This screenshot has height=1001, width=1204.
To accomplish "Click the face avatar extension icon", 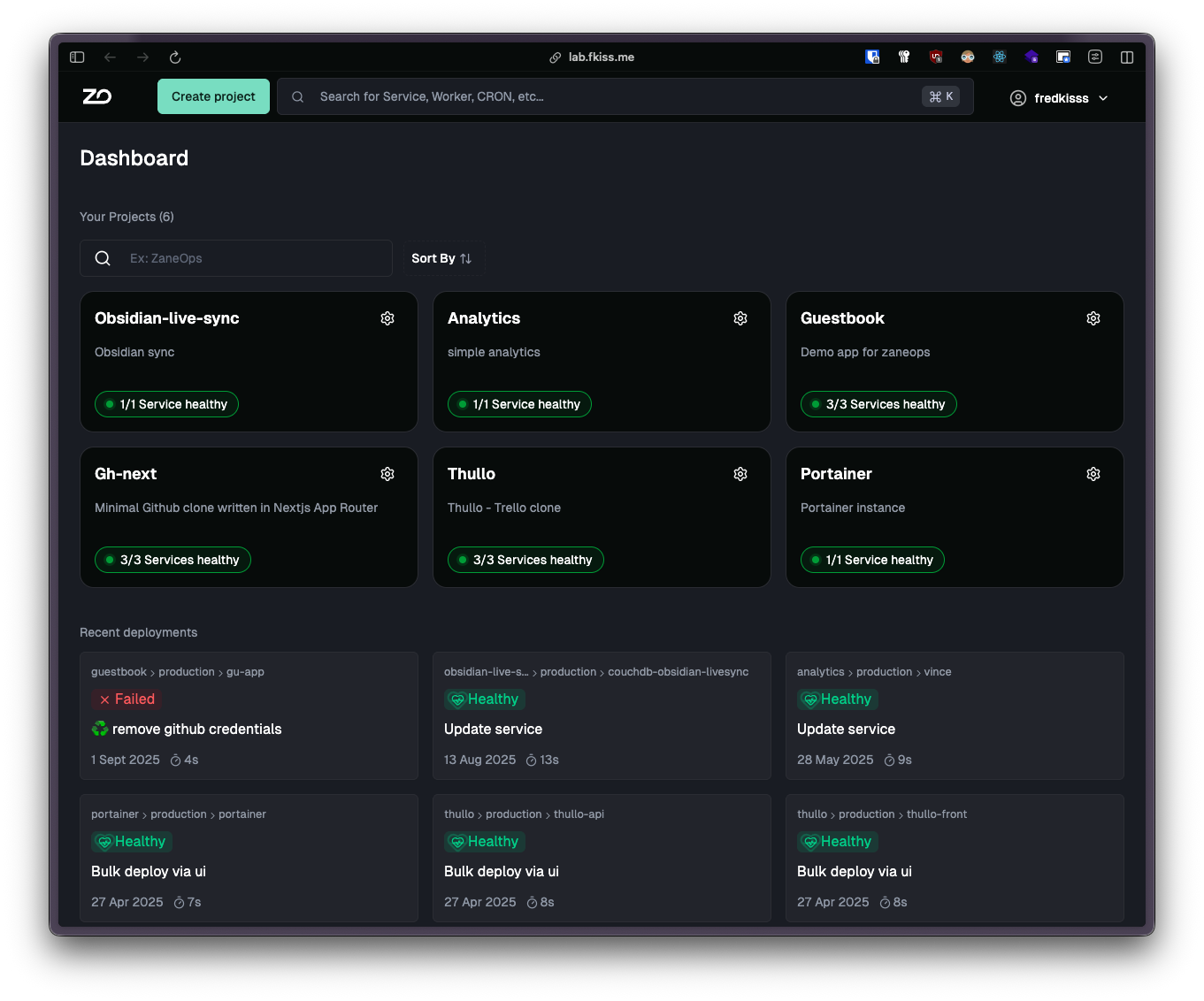I will coord(968,57).
